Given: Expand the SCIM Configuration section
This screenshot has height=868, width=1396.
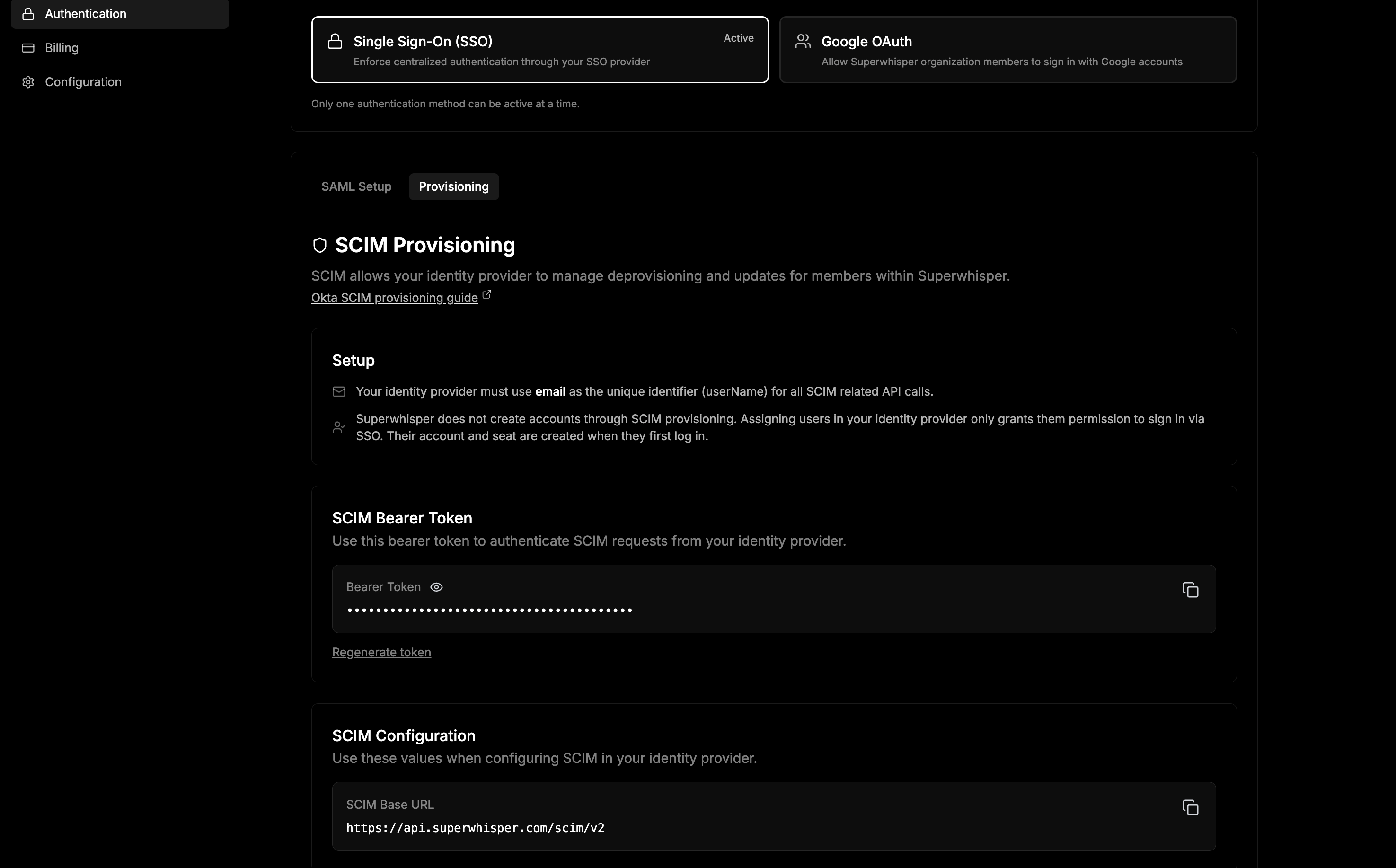Looking at the screenshot, I should 404,735.
